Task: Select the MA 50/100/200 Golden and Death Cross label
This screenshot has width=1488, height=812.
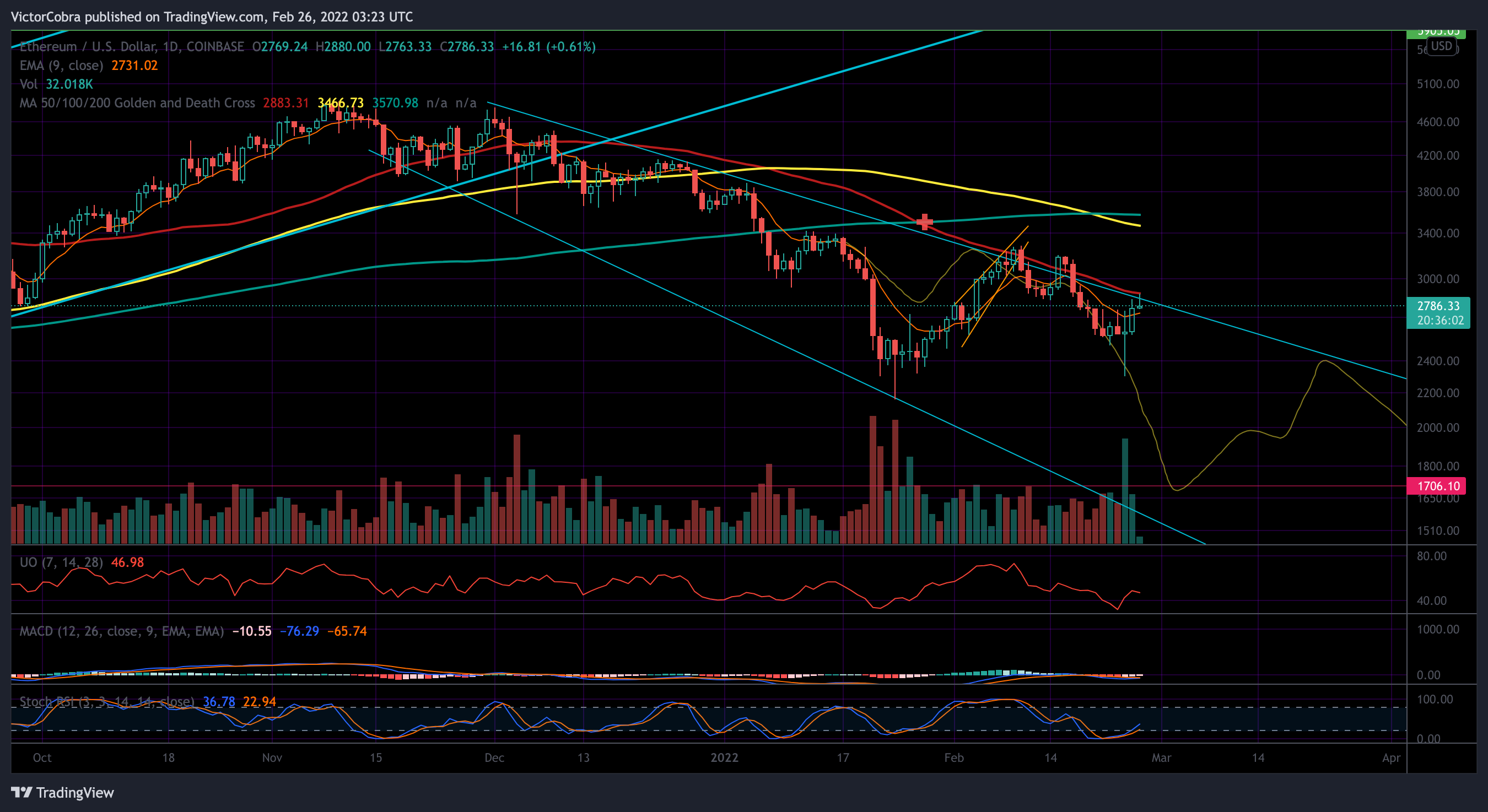Action: [137, 103]
